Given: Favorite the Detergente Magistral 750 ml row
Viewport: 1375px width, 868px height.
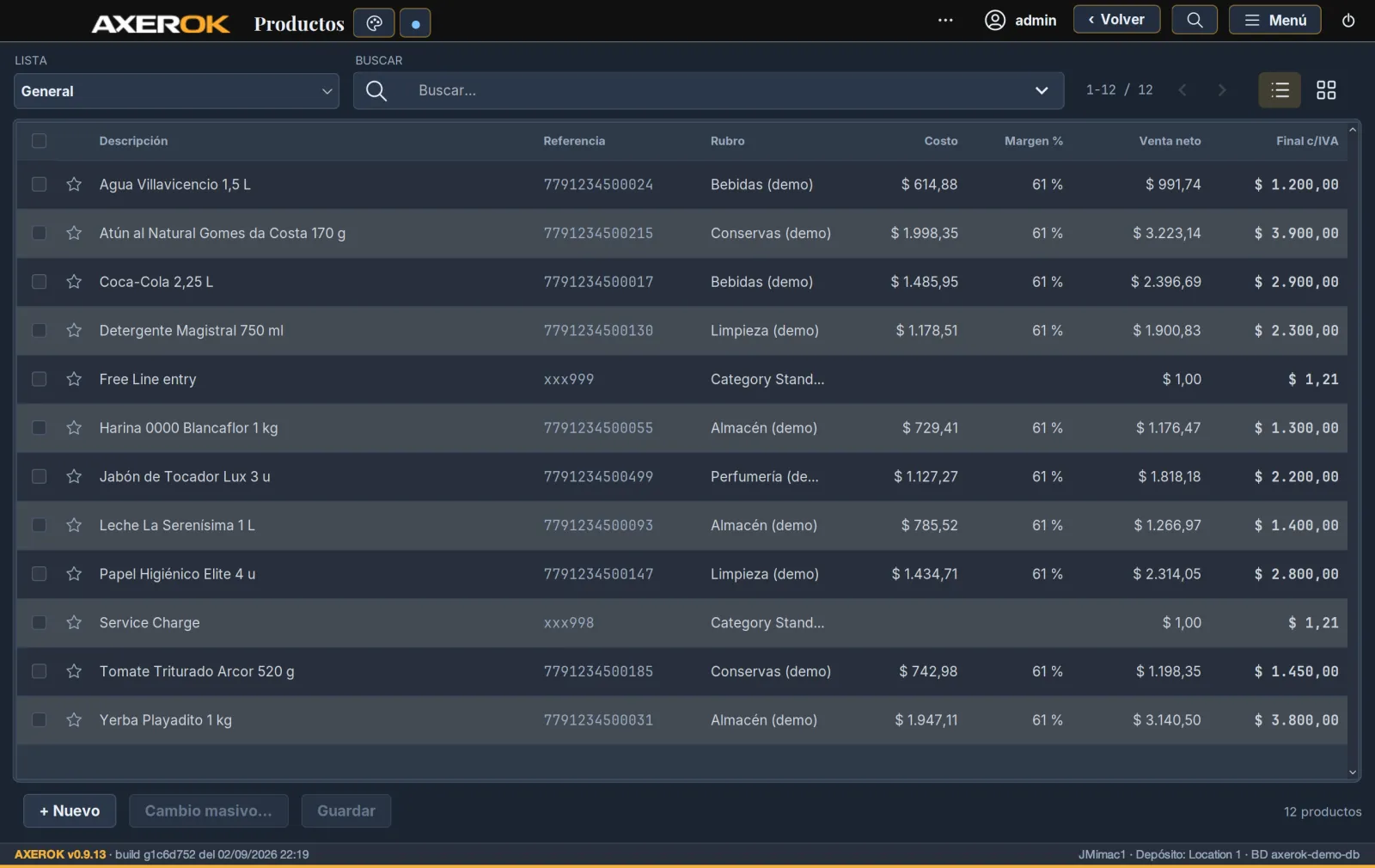Looking at the screenshot, I should coord(74,331).
